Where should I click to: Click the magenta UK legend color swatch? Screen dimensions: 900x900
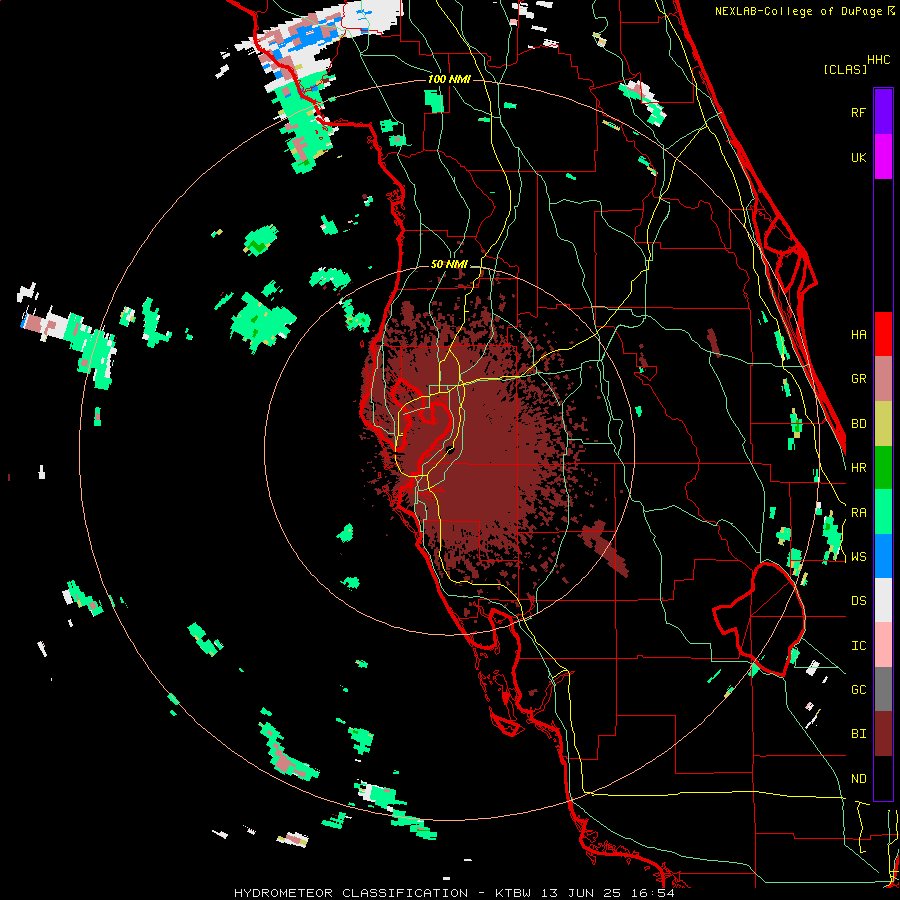point(883,157)
